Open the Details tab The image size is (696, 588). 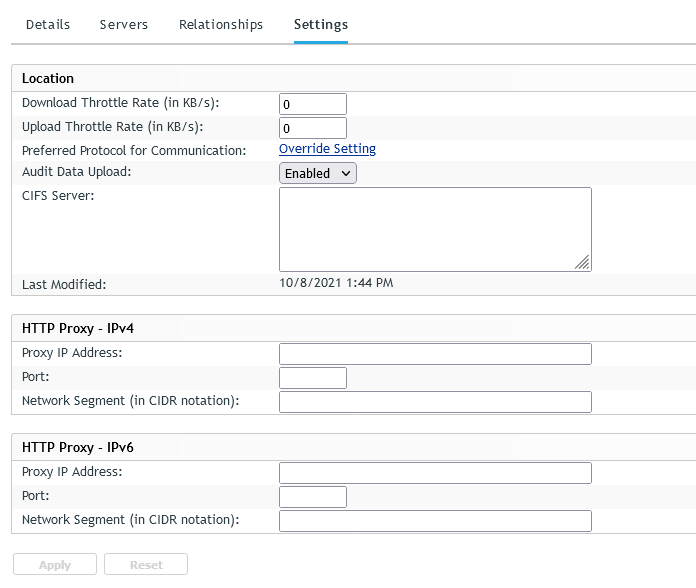[x=48, y=24]
